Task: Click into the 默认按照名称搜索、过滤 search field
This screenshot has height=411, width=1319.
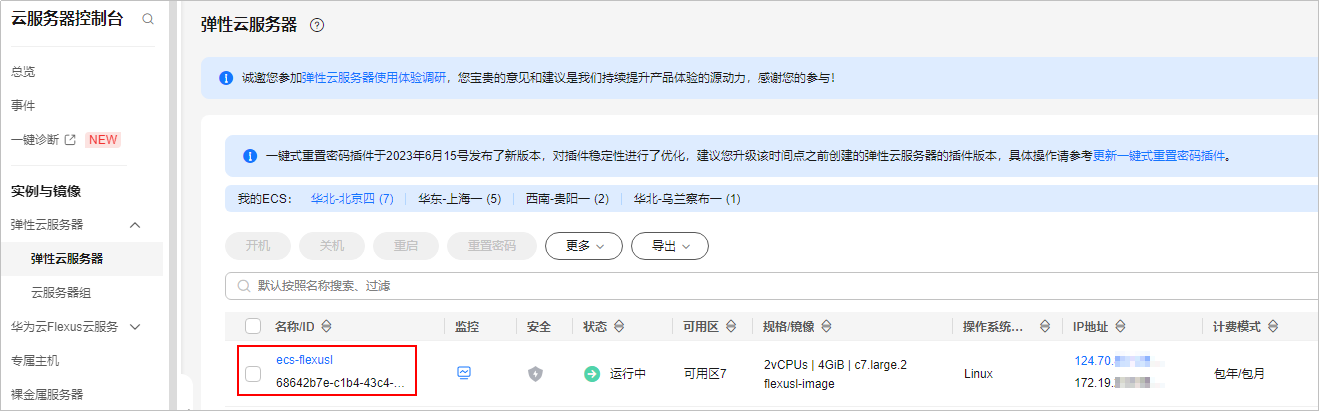Action: [x=771, y=286]
